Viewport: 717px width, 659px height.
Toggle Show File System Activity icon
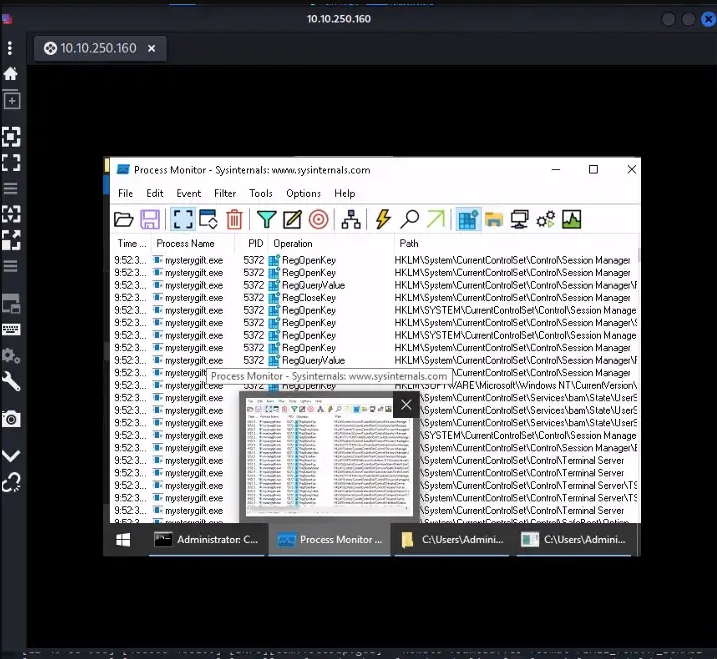[494, 220]
